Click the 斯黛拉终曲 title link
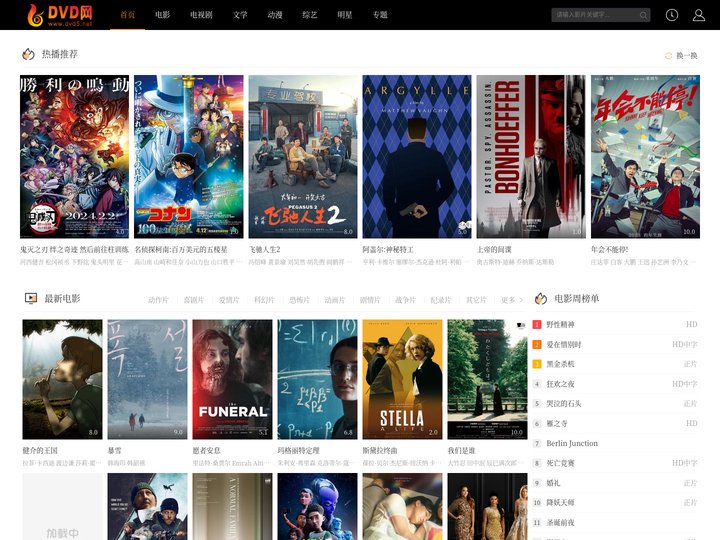This screenshot has width=720, height=540. click(380, 450)
